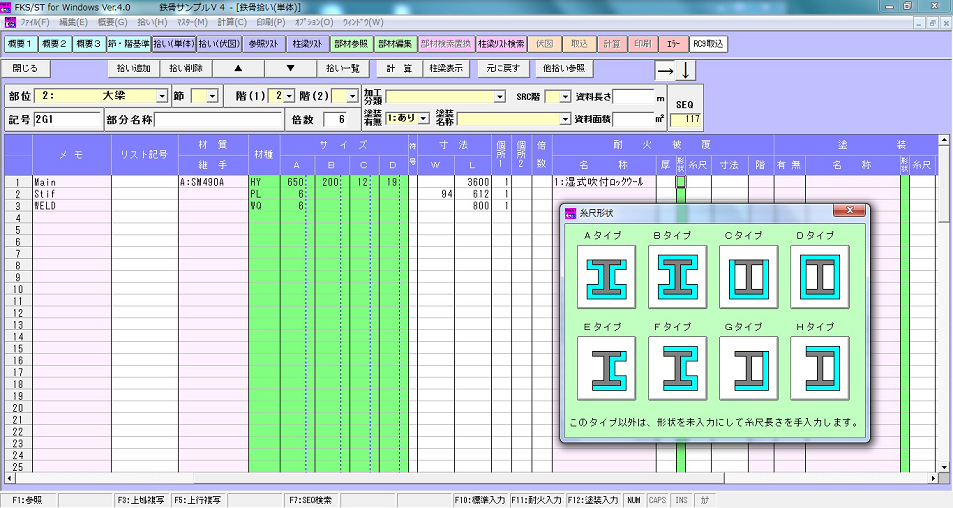Screen dimensions: 953x508
Task: Open the 部位 dropdown
Action: (x=162, y=96)
